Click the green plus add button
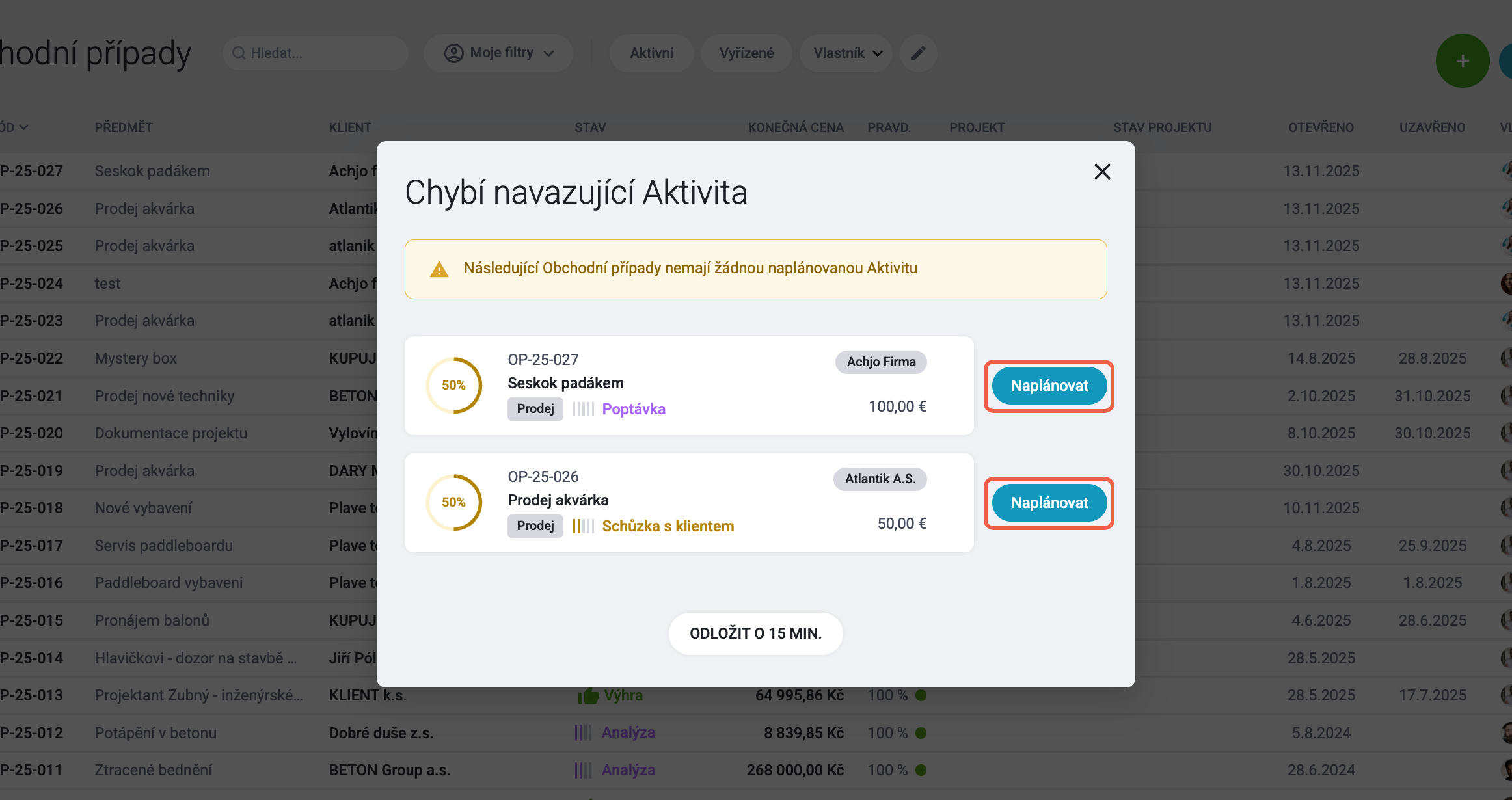This screenshot has width=1512, height=800. (1462, 61)
